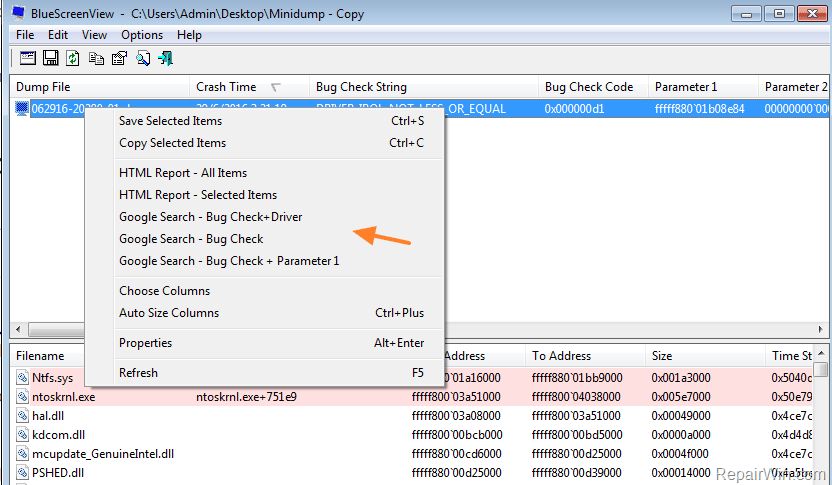
Task: Choose HTML Report - All Items
Action: click(183, 173)
